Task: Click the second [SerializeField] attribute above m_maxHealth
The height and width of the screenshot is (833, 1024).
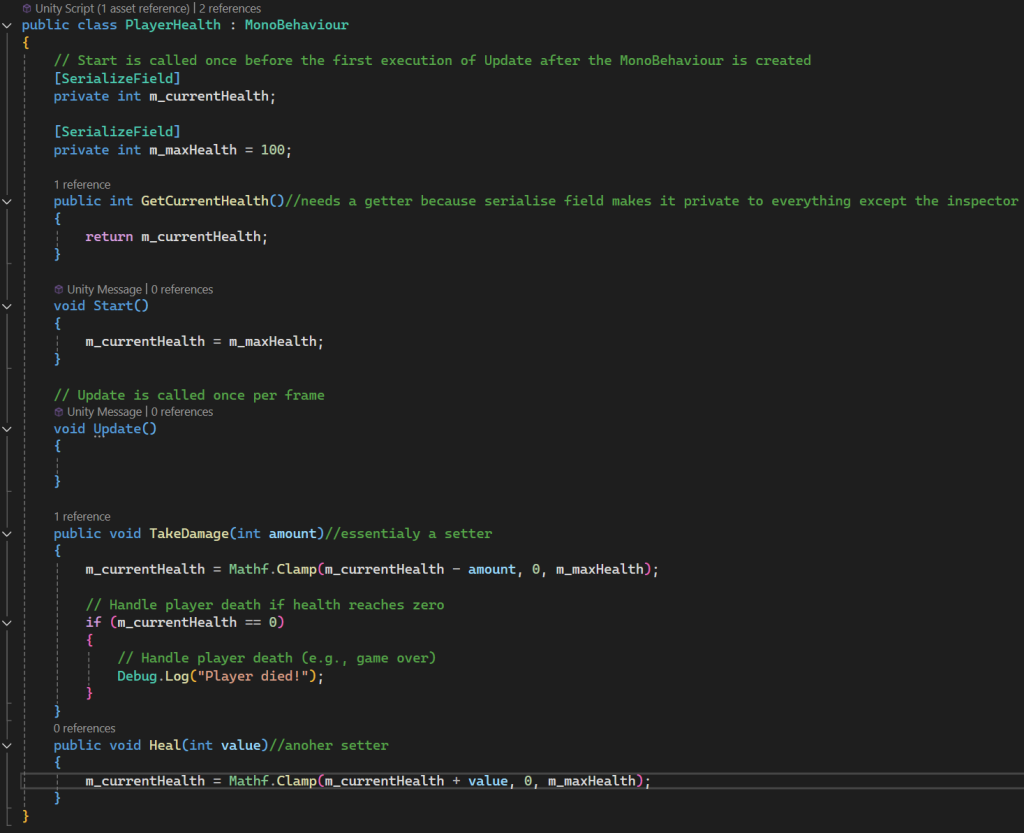Action: click(117, 132)
